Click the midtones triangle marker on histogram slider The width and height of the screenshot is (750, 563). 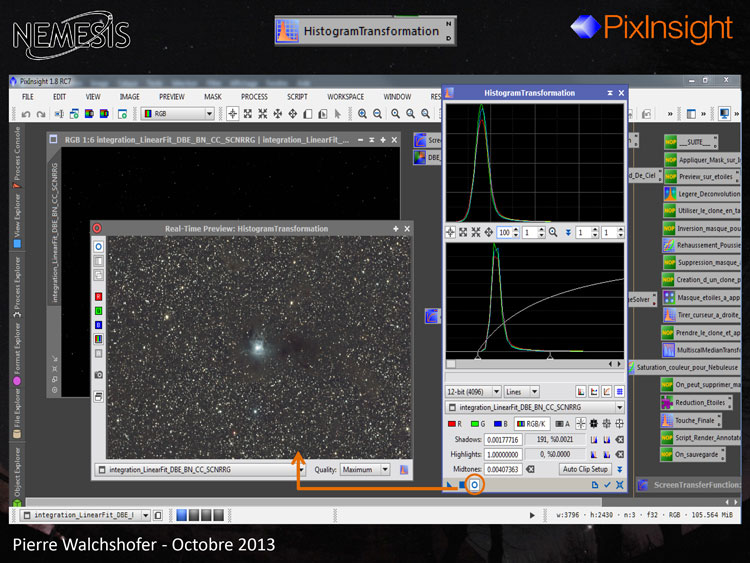click(550, 356)
